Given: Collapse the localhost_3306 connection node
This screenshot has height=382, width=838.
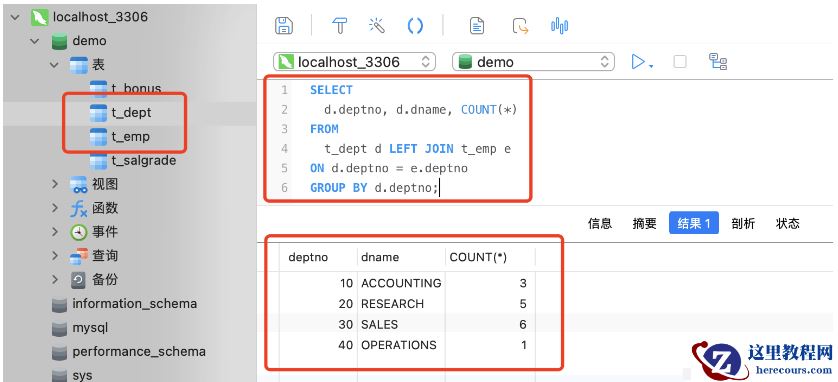Looking at the screenshot, I should (x=15, y=17).
